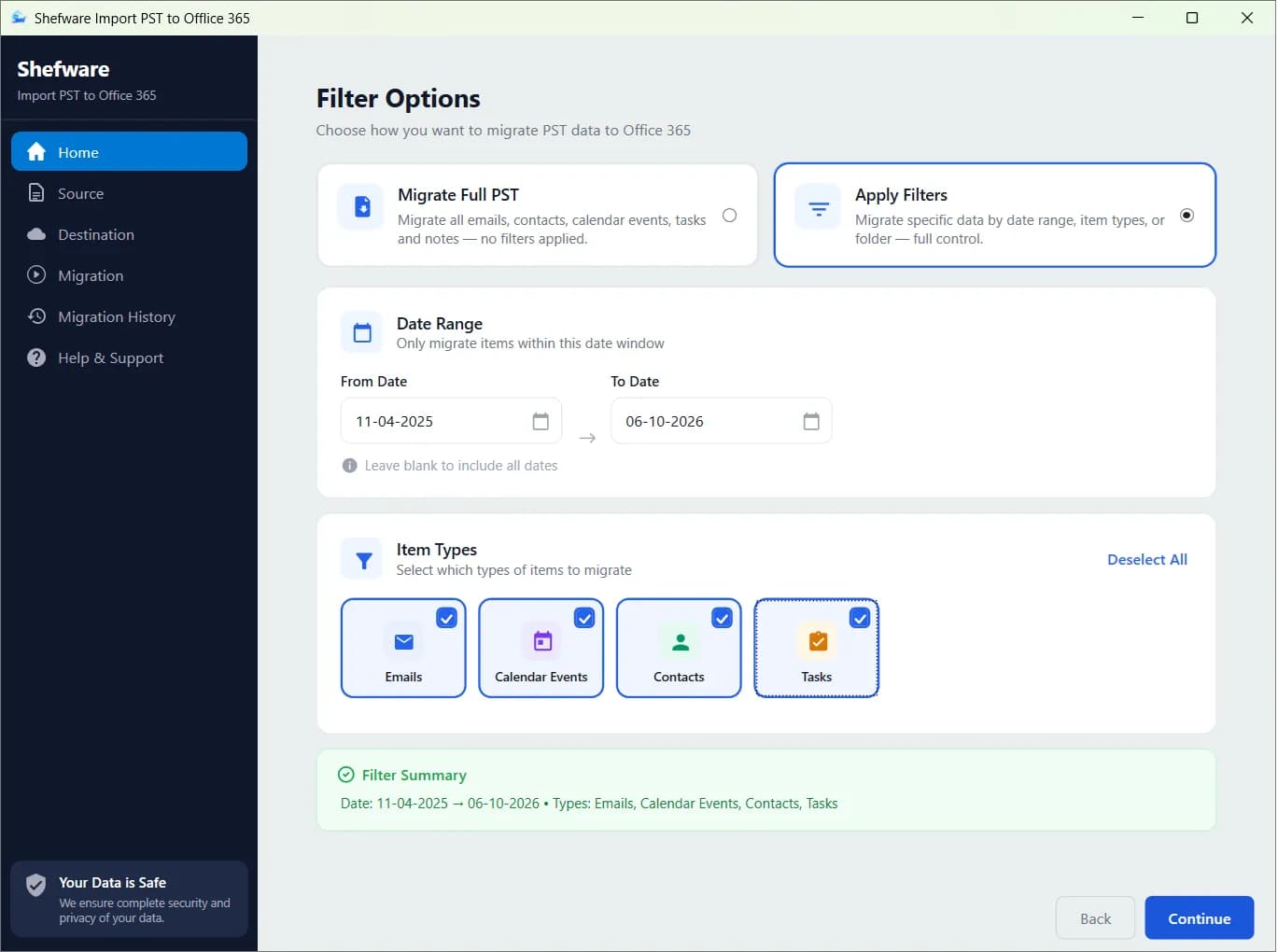Image resolution: width=1278 pixels, height=952 pixels.
Task: Uncheck the Contacts checkbox
Action: (722, 618)
